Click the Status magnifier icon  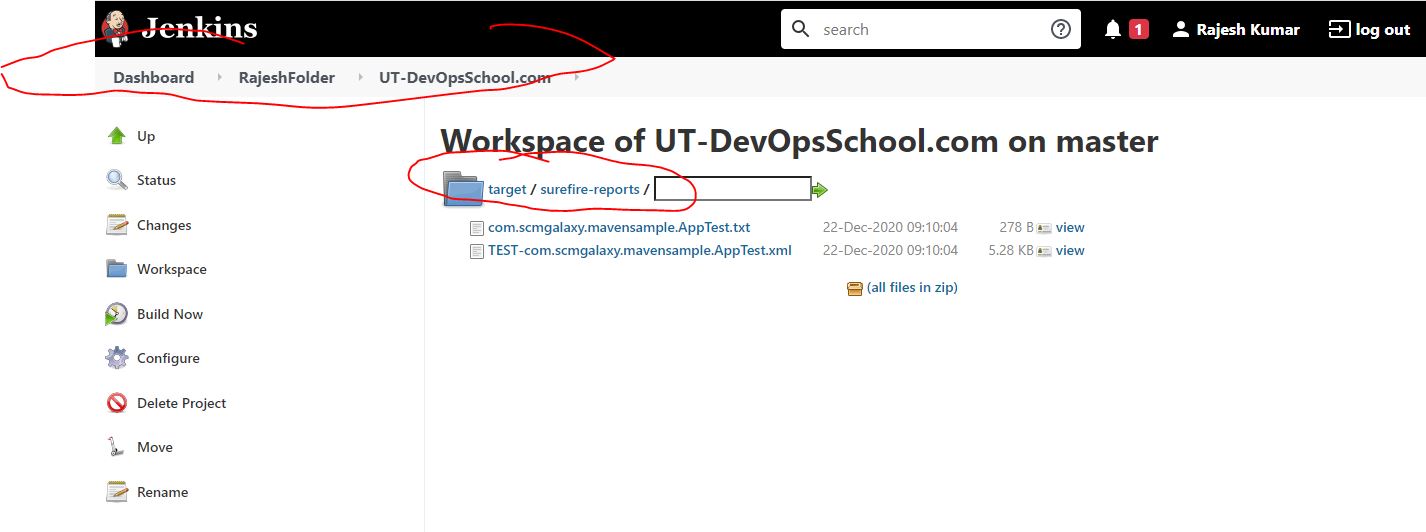(117, 180)
